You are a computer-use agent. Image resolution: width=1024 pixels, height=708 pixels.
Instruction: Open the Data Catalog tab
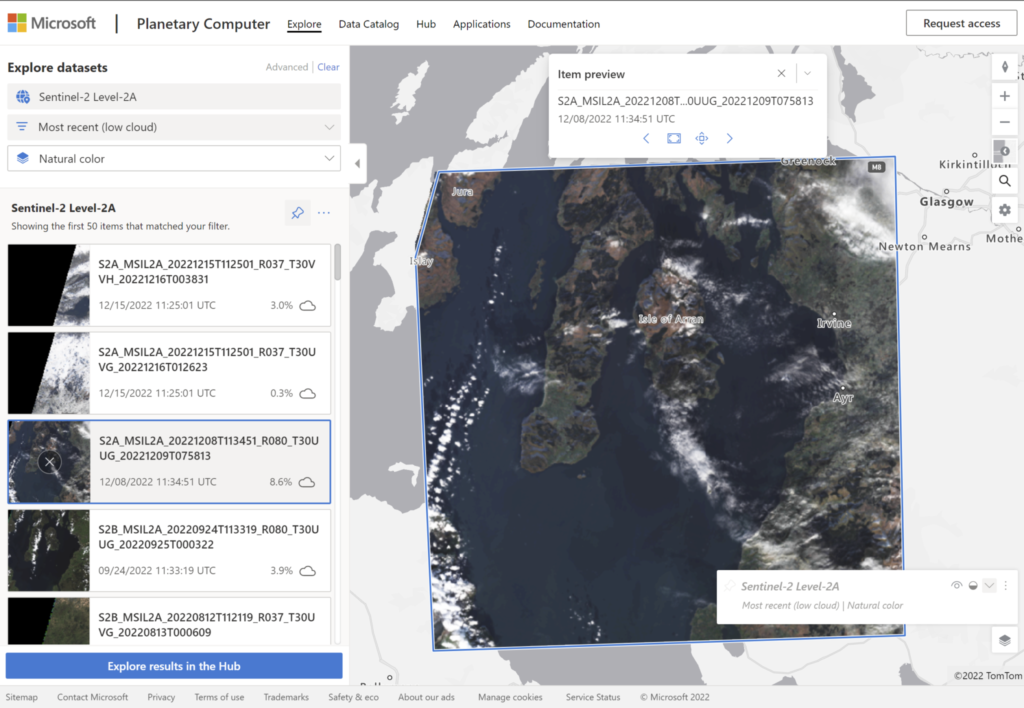click(x=368, y=24)
